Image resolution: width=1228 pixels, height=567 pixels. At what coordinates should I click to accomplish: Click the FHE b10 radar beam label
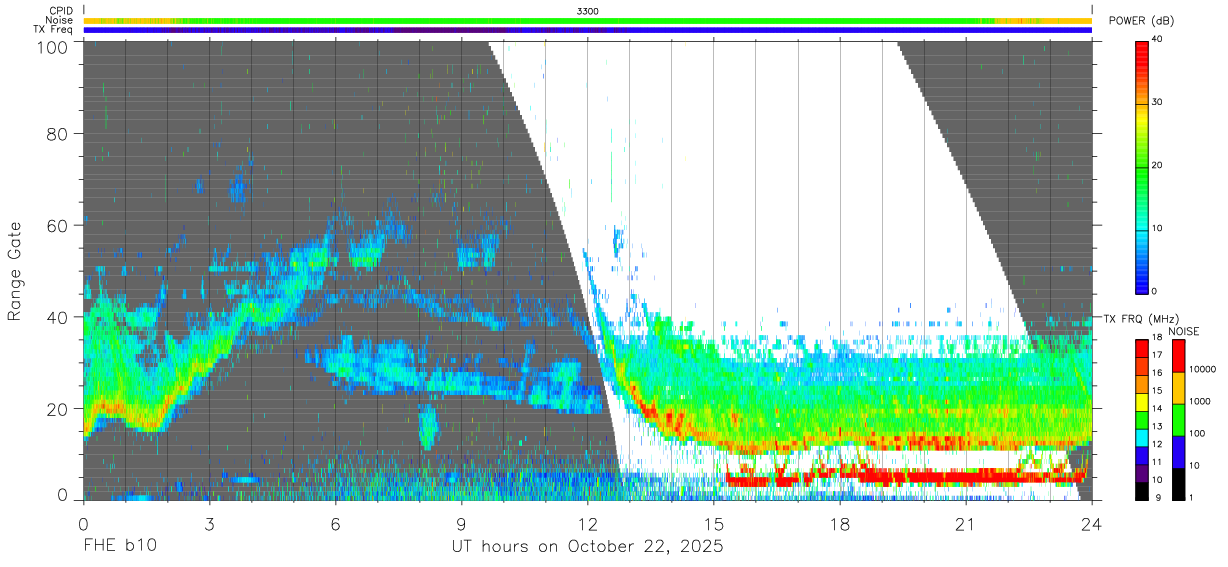tap(120, 547)
